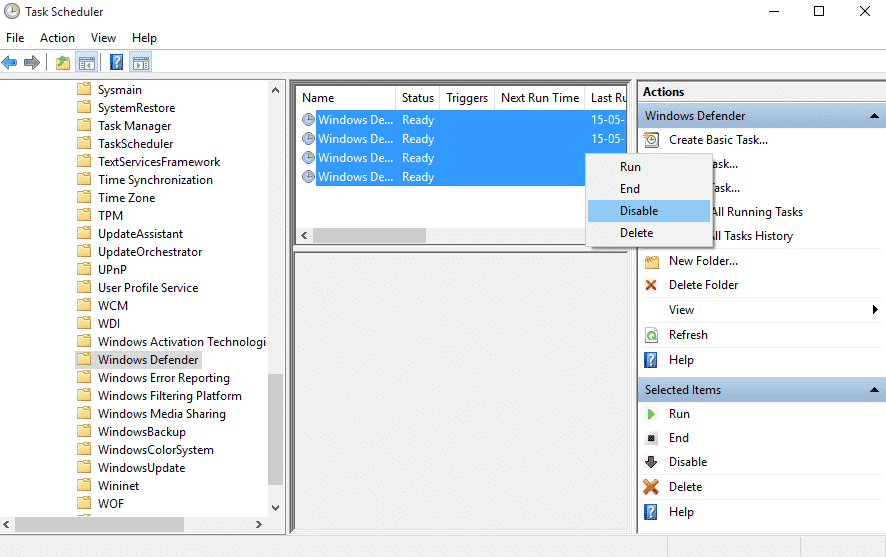Click New Folder in the Actions pane

[703, 261]
